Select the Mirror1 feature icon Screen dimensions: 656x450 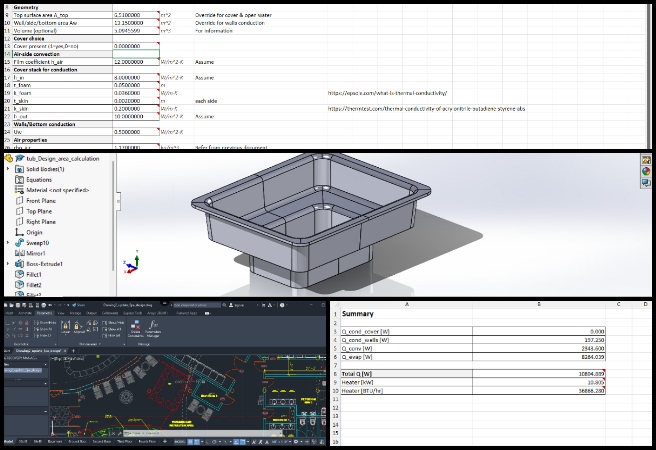[20, 253]
